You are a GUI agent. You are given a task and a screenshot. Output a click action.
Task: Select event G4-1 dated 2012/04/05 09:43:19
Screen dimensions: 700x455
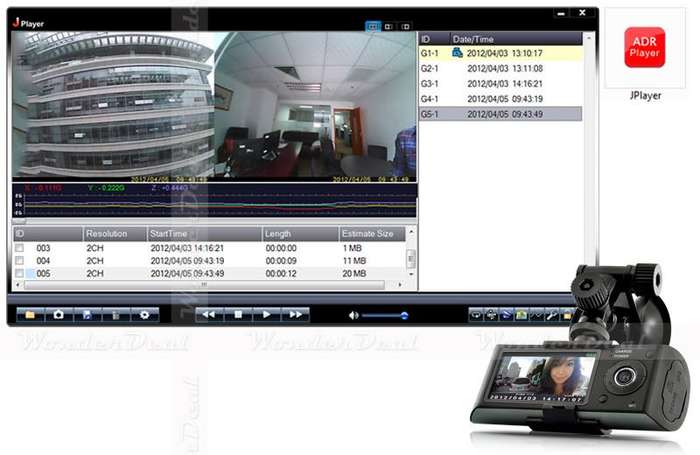coord(500,99)
